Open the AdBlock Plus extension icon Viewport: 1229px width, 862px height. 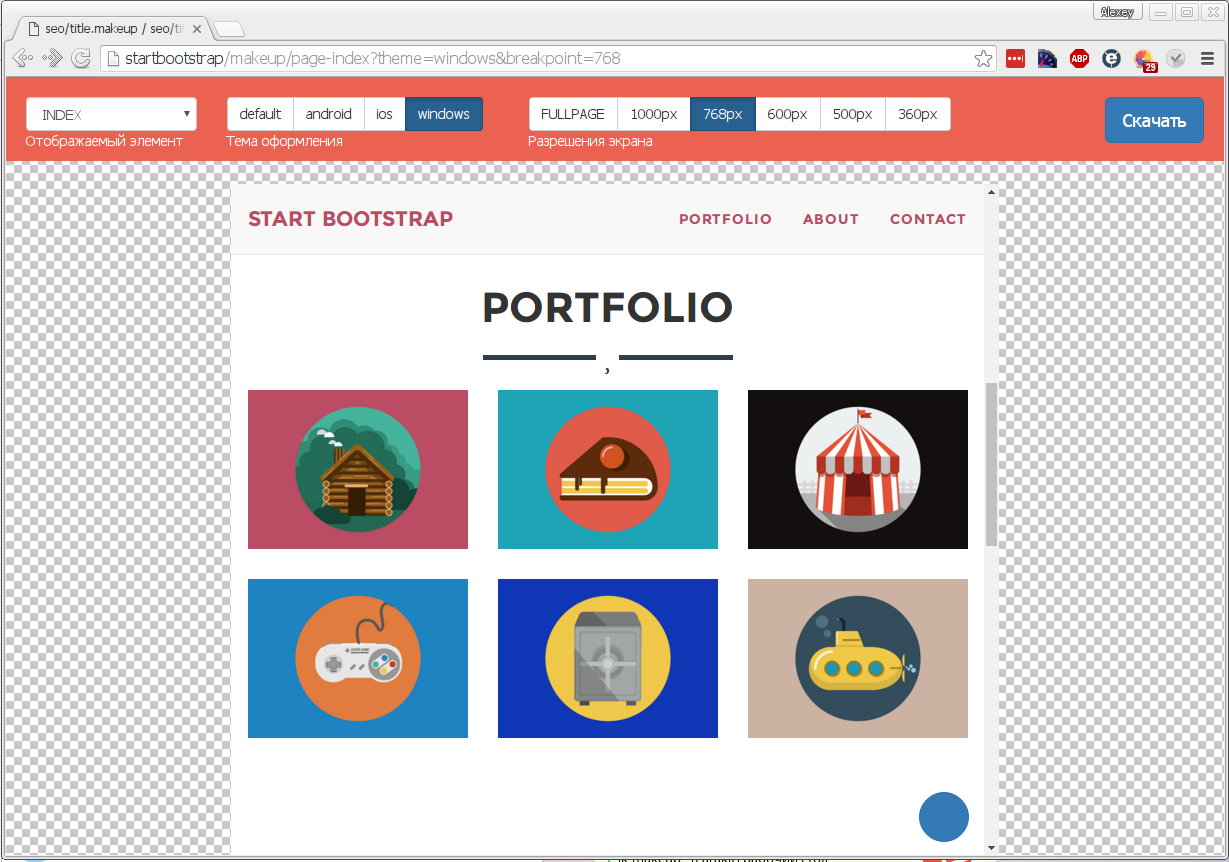(1079, 58)
